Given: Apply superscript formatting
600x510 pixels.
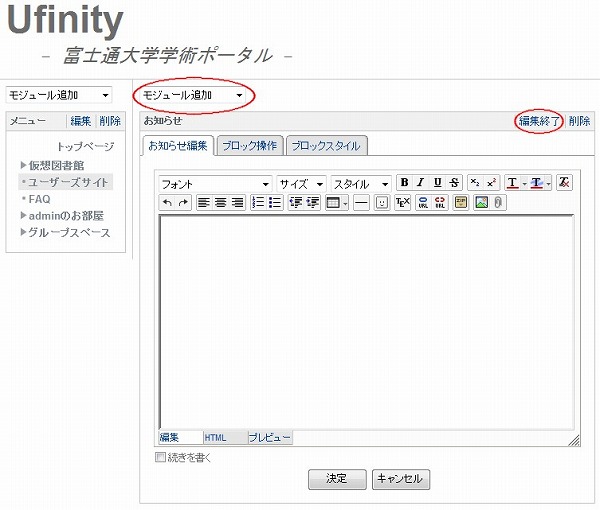Looking at the screenshot, I should coord(491,182).
